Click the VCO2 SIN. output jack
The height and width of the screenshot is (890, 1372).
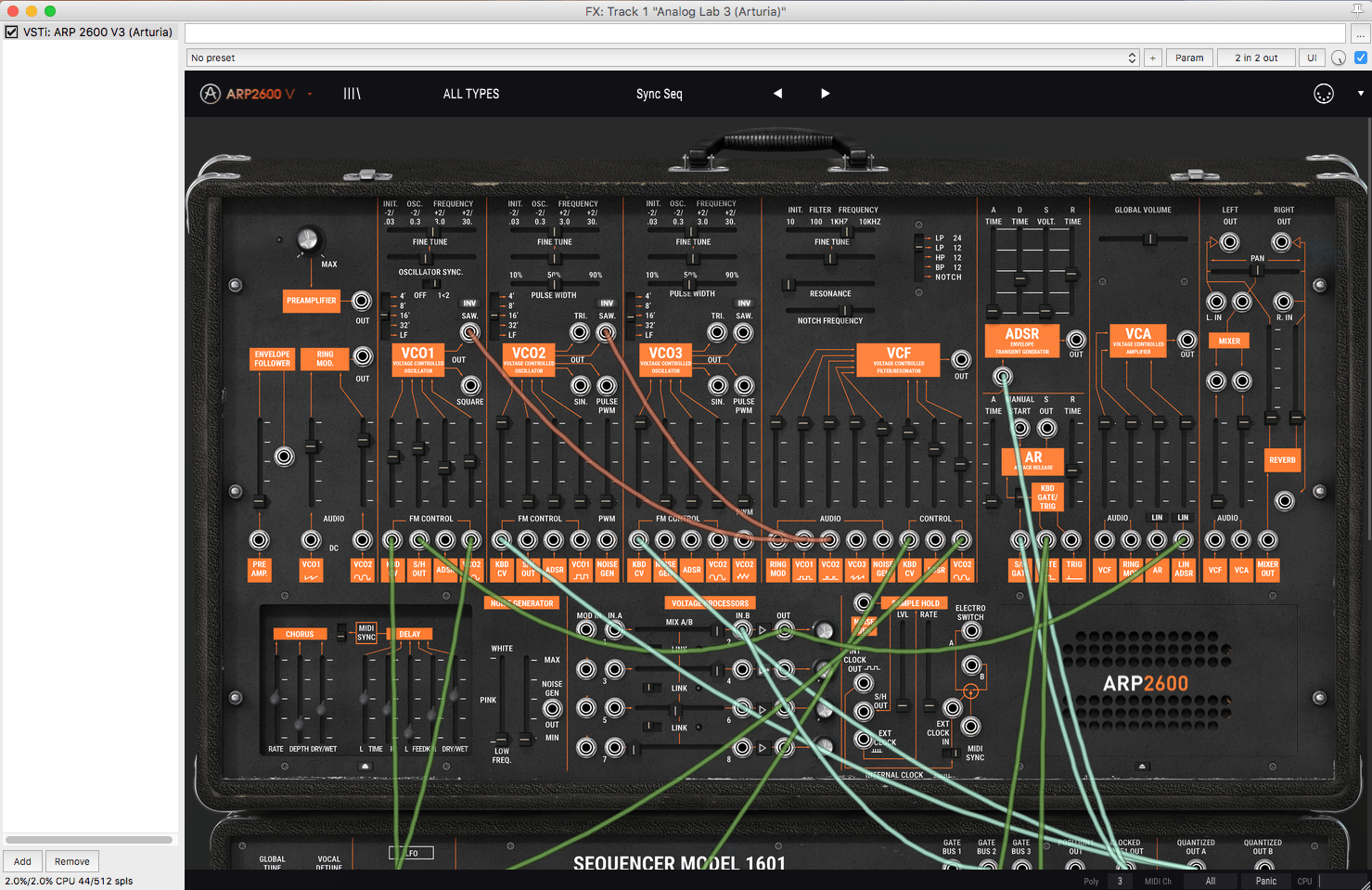pyautogui.click(x=580, y=385)
